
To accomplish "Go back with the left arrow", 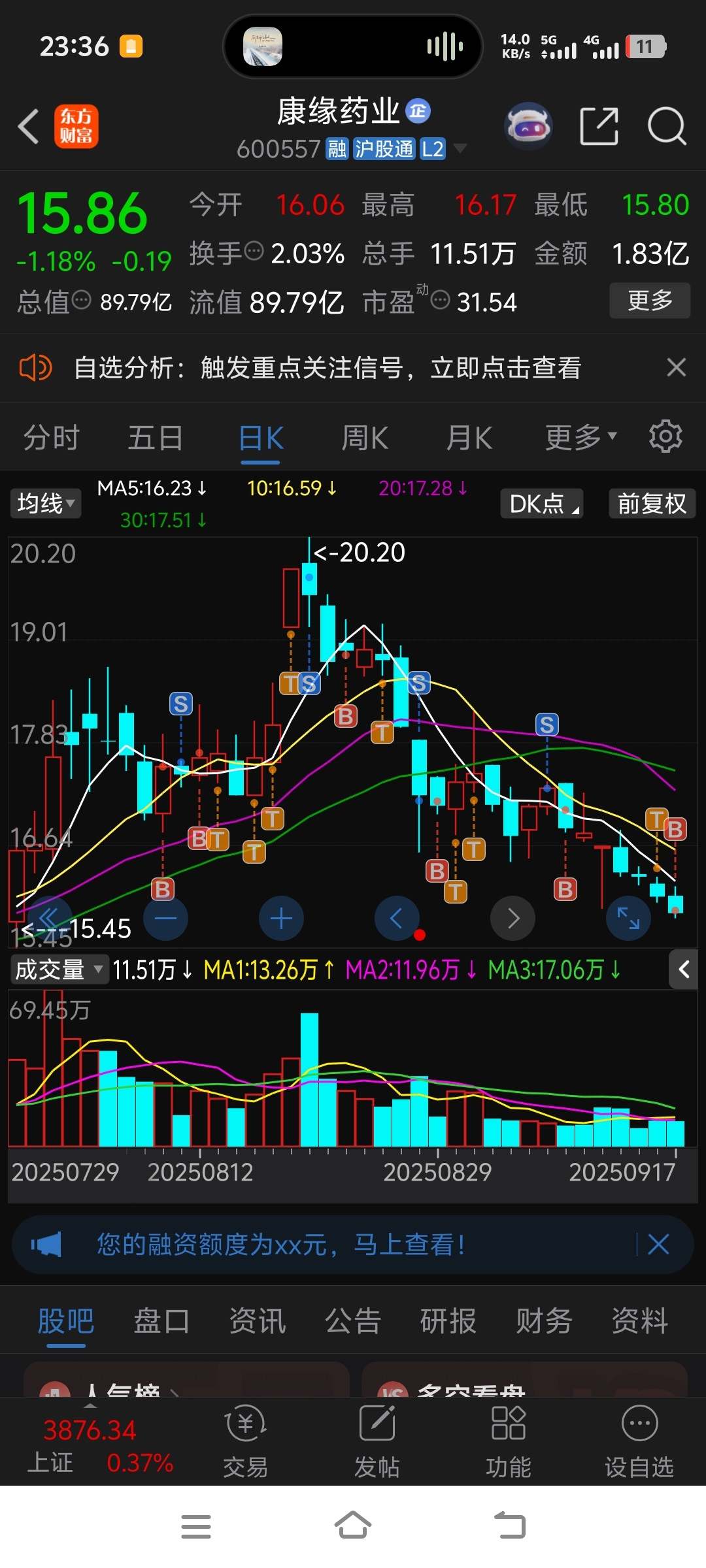I will click(x=28, y=126).
